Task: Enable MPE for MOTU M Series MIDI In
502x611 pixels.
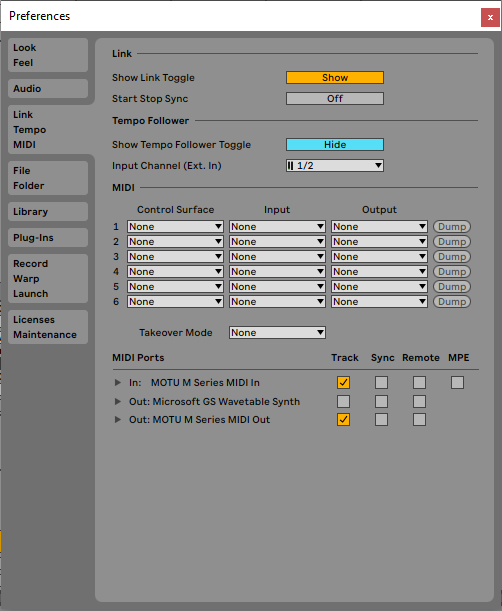Action: (x=457, y=383)
